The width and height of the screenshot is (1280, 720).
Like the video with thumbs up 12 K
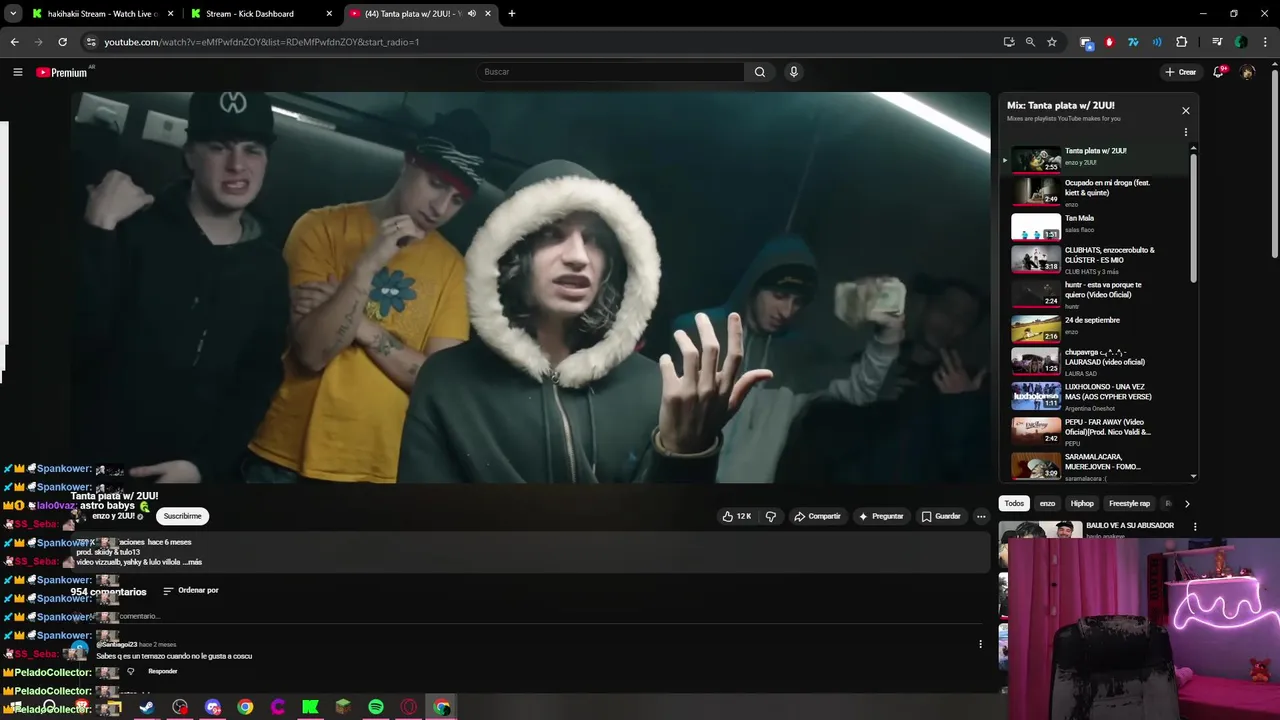click(x=736, y=516)
